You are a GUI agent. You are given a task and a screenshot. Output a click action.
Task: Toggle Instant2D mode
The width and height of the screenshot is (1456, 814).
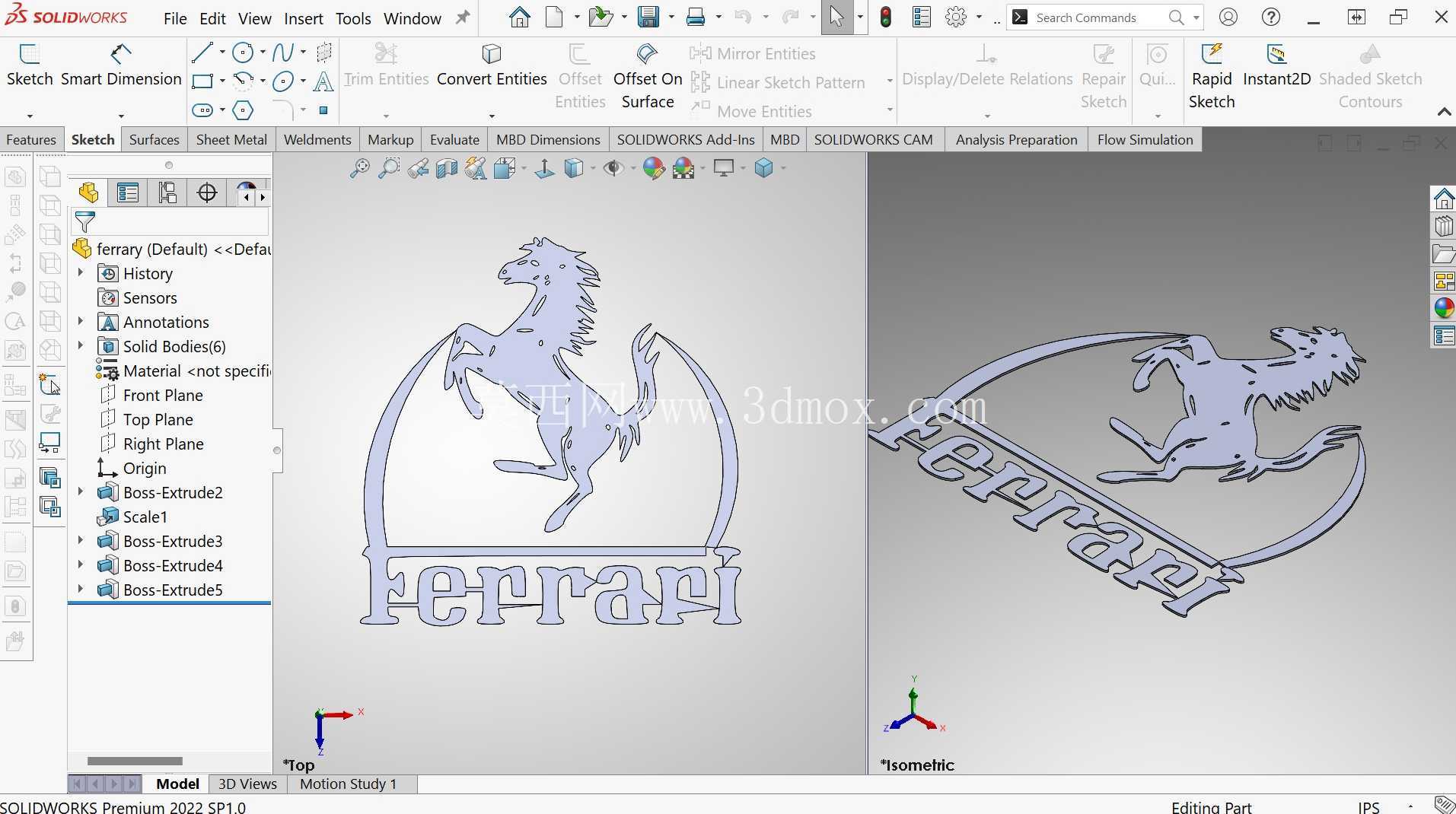point(1276,65)
